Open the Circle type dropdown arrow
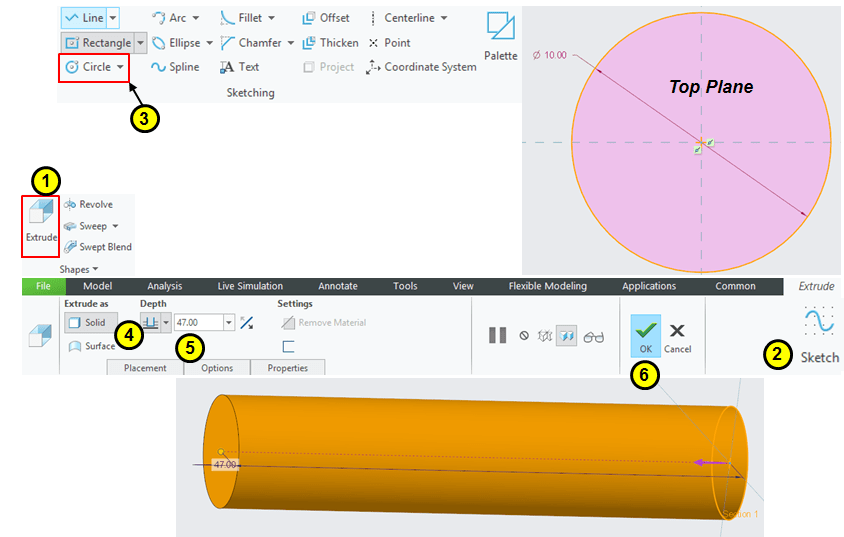The height and width of the screenshot is (537, 844). 121,67
